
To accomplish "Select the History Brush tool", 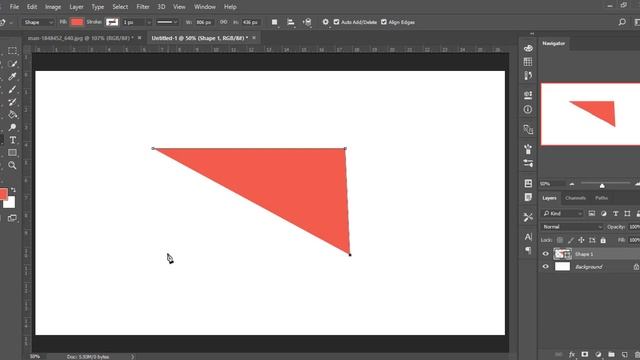I will pos(12,102).
